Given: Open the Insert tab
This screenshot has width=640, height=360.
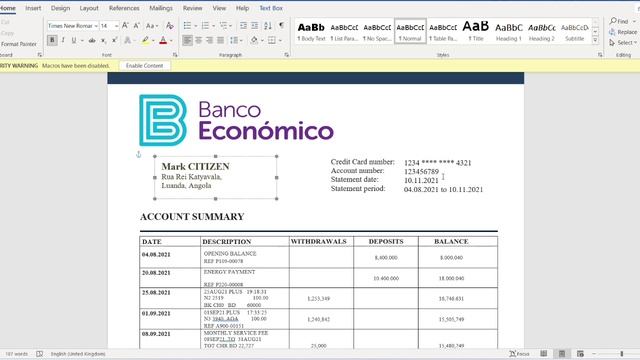Looking at the screenshot, I should 33,8.
